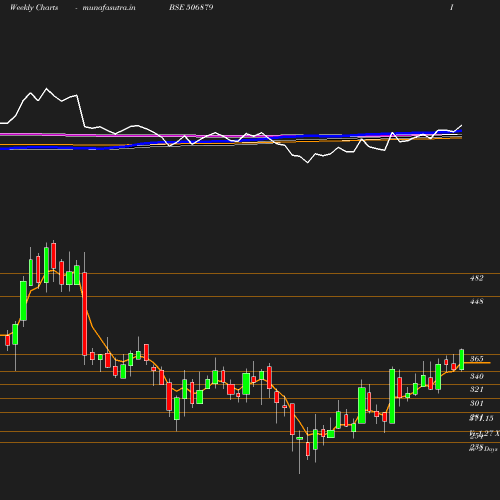
Task: Click the 'Weekly Charts' title text
Action: coord(34,7)
